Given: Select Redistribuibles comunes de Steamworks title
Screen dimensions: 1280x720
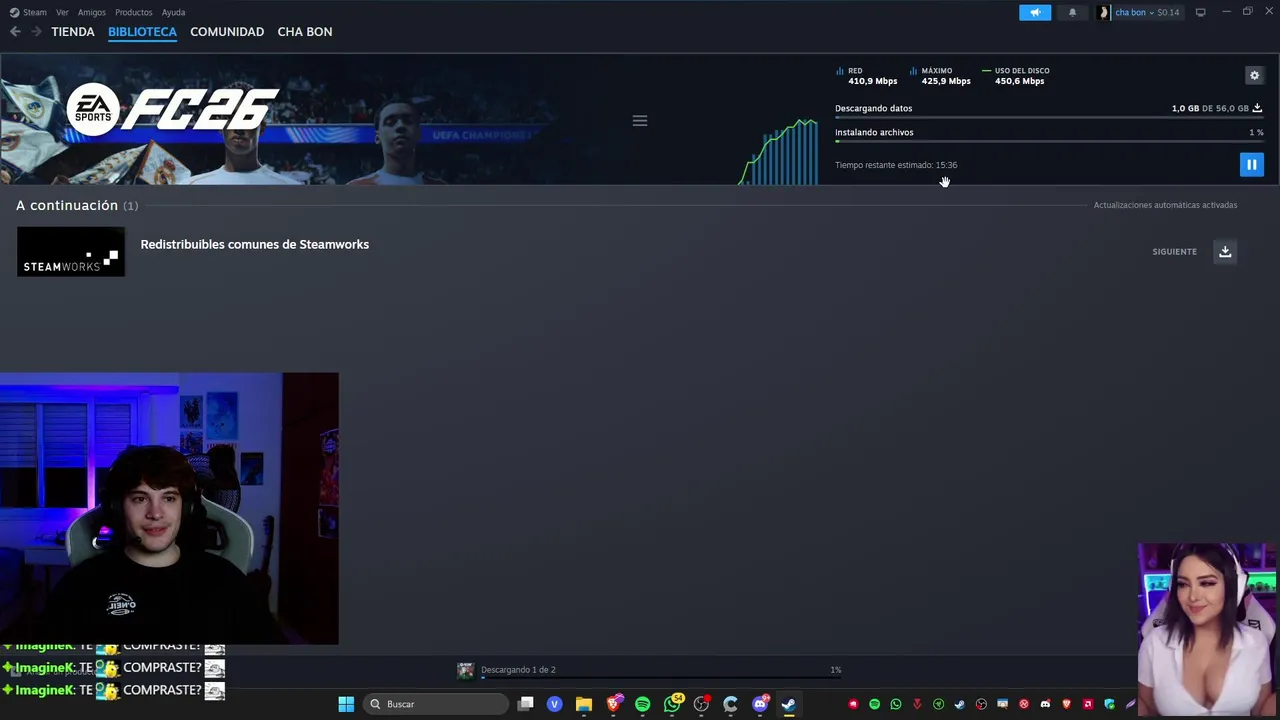Looking at the screenshot, I should point(254,244).
